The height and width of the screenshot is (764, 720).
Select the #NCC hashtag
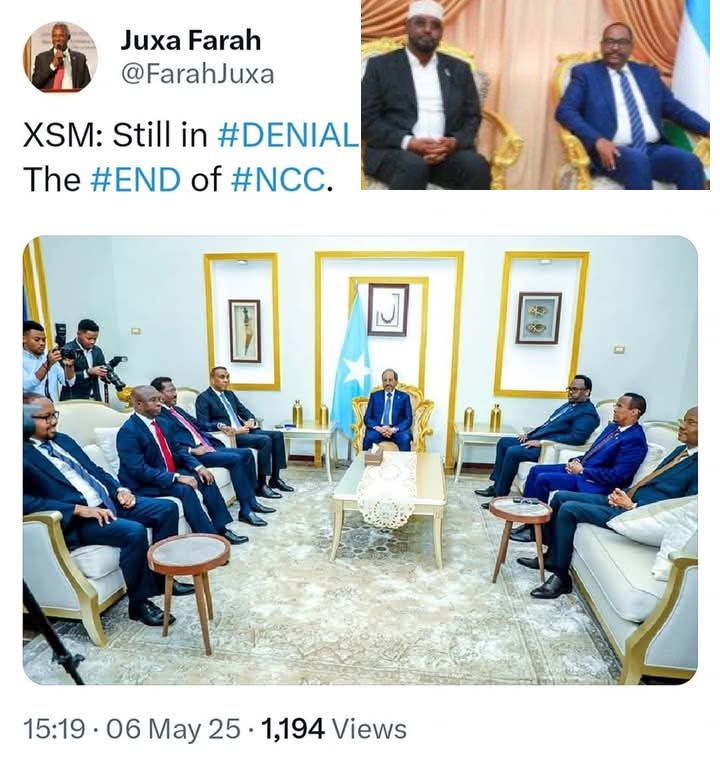coord(278,179)
